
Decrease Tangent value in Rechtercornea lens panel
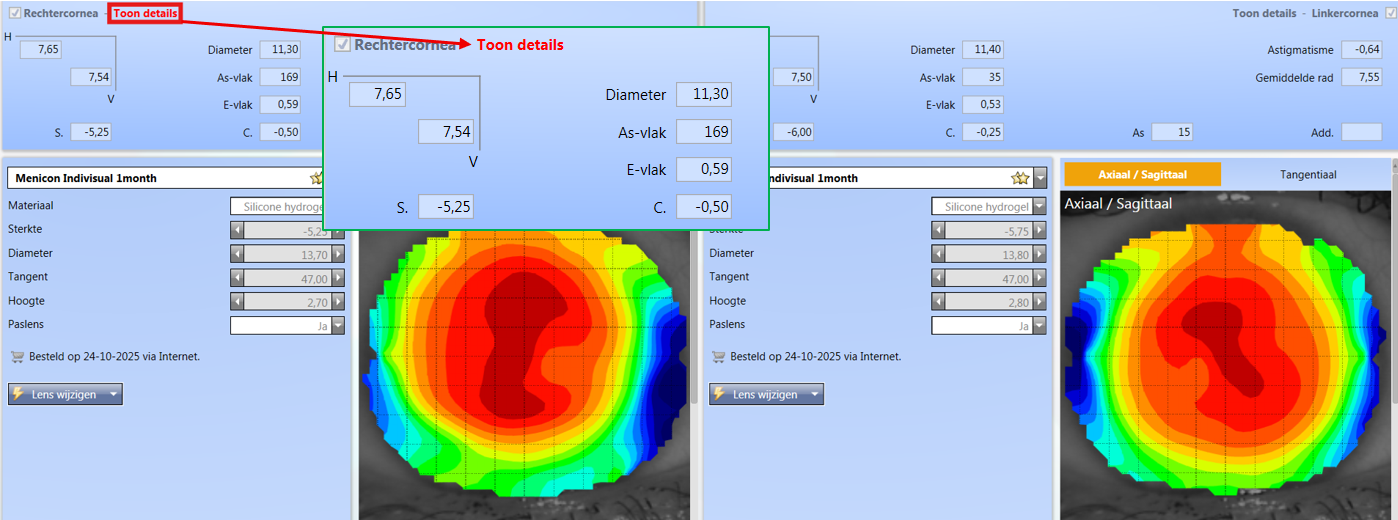(x=237, y=278)
